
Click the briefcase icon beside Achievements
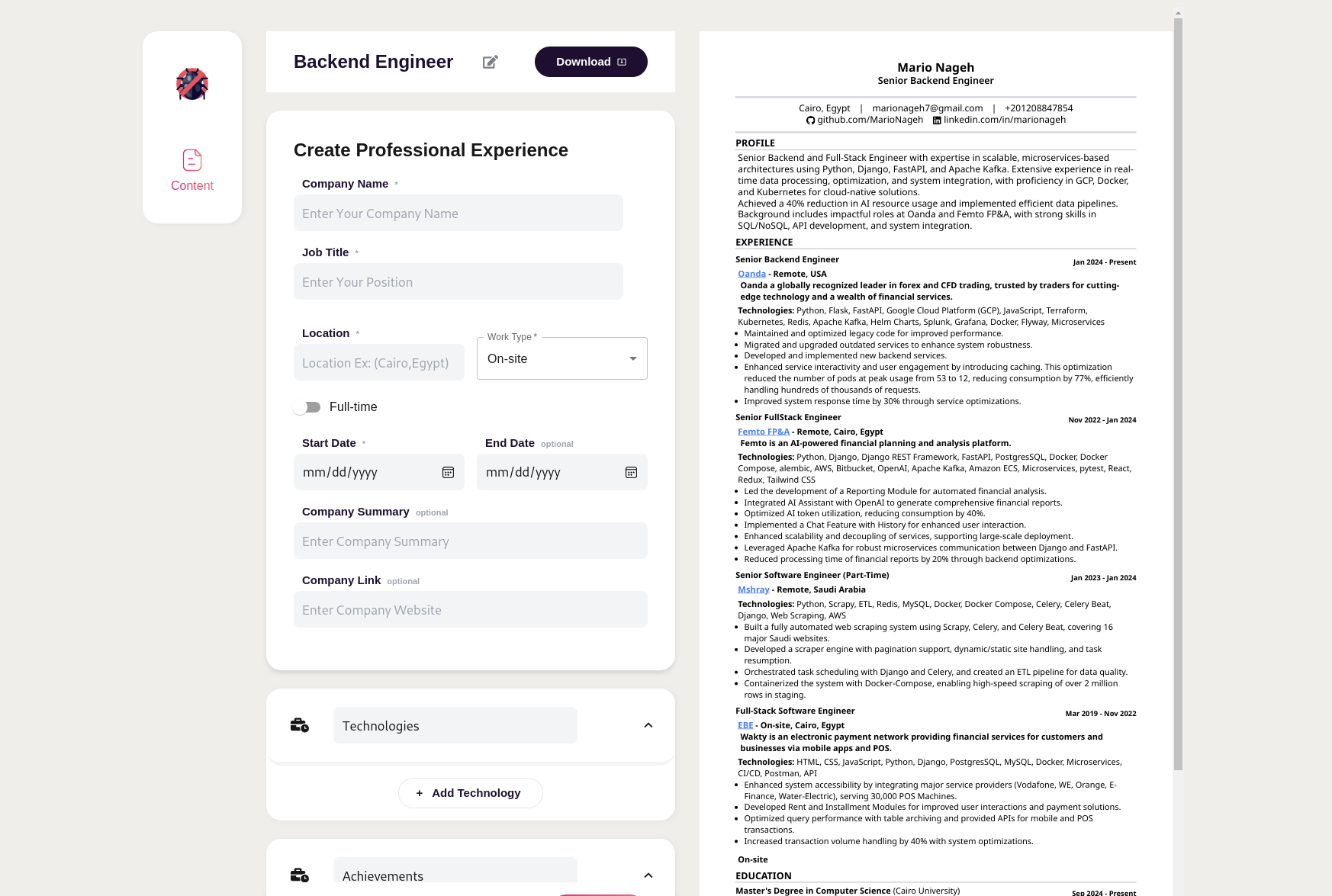300,875
